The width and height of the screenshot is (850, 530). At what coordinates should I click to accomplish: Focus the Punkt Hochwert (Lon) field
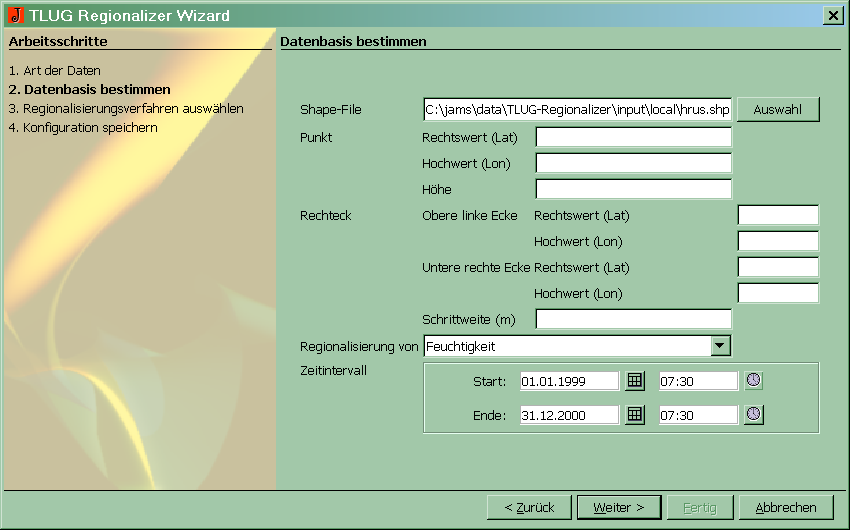pos(633,163)
